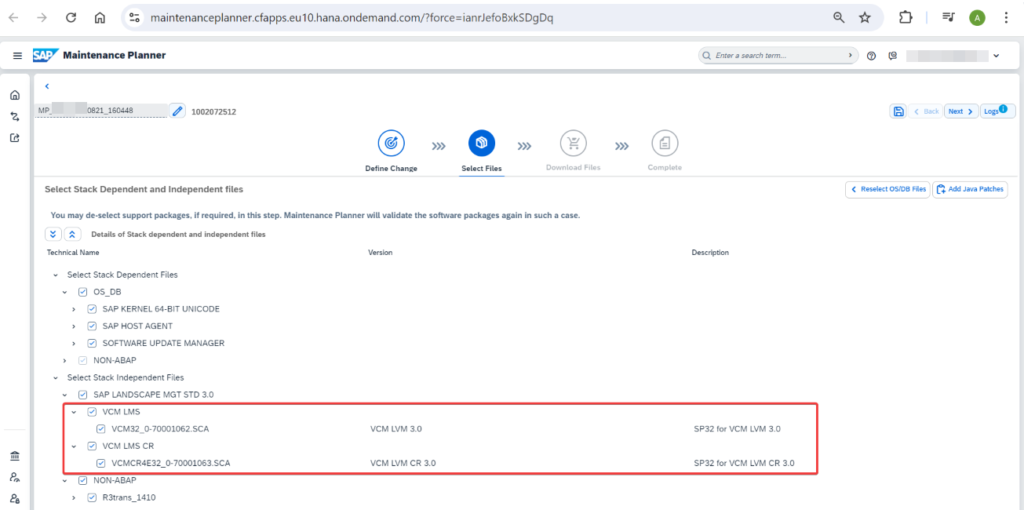The image size is (1024, 510).
Task: Toggle the VCM LMS CR checkbox
Action: tap(92, 446)
